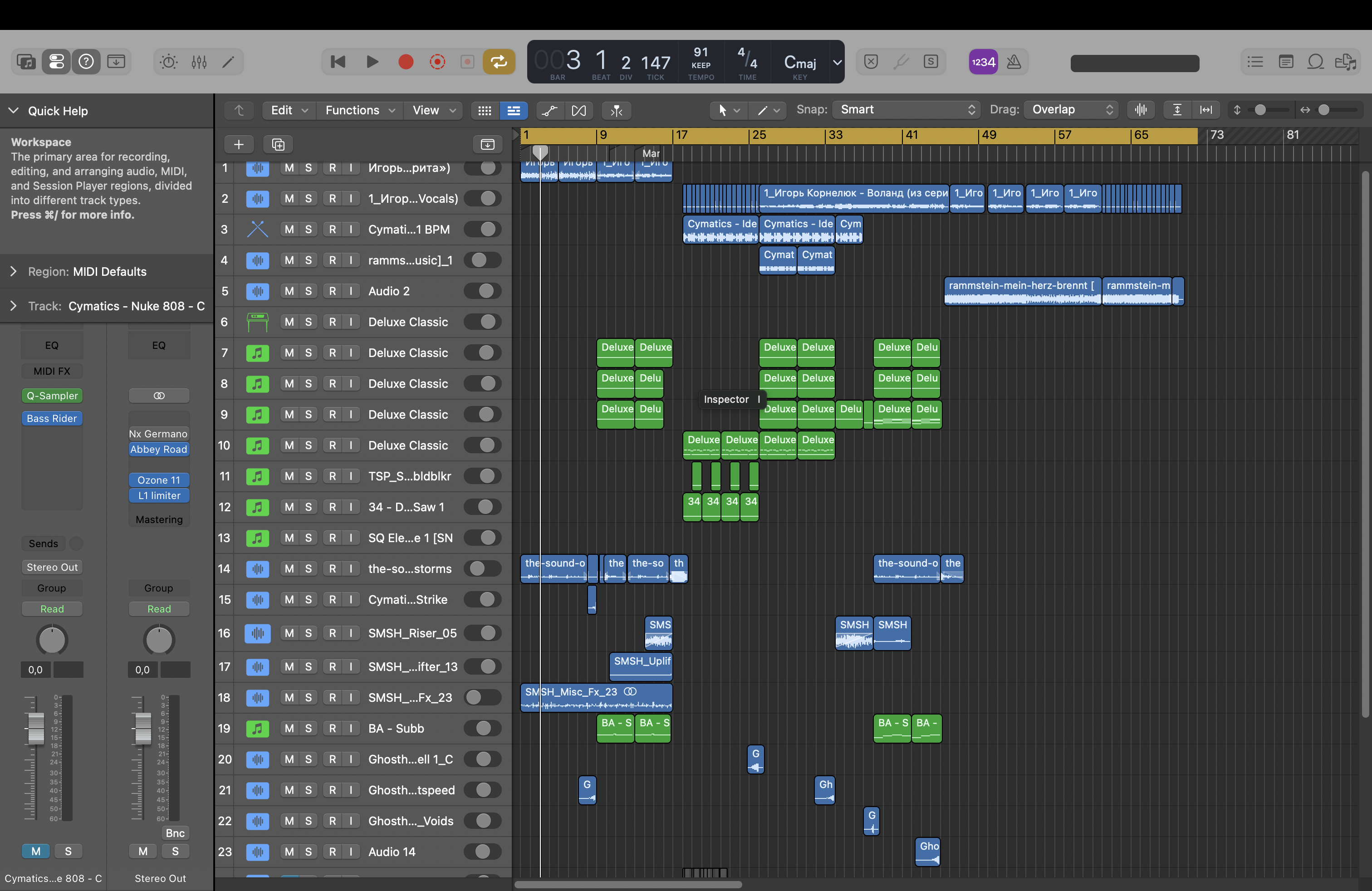Solo the BA - Subb track
The height and width of the screenshot is (891, 1372).
[x=309, y=729]
